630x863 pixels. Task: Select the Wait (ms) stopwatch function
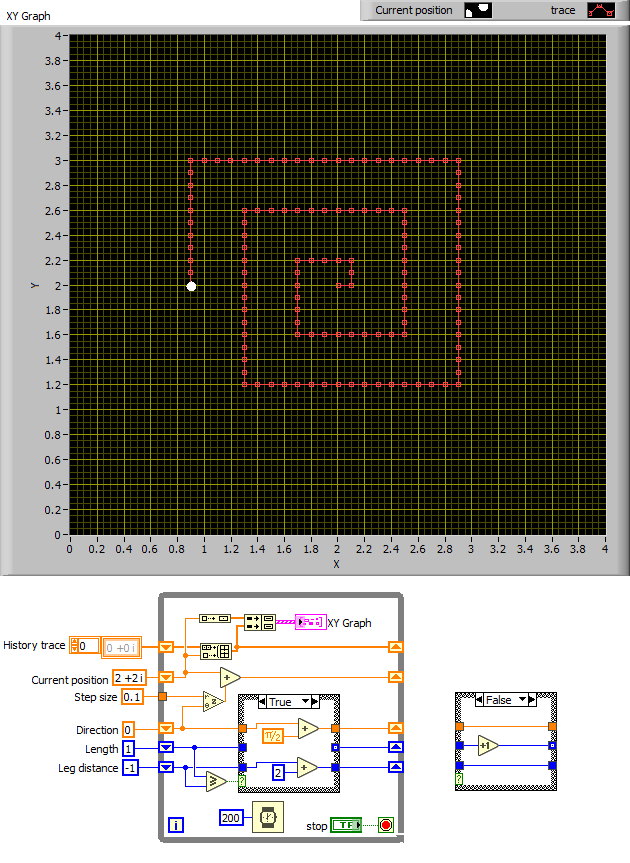click(x=268, y=817)
